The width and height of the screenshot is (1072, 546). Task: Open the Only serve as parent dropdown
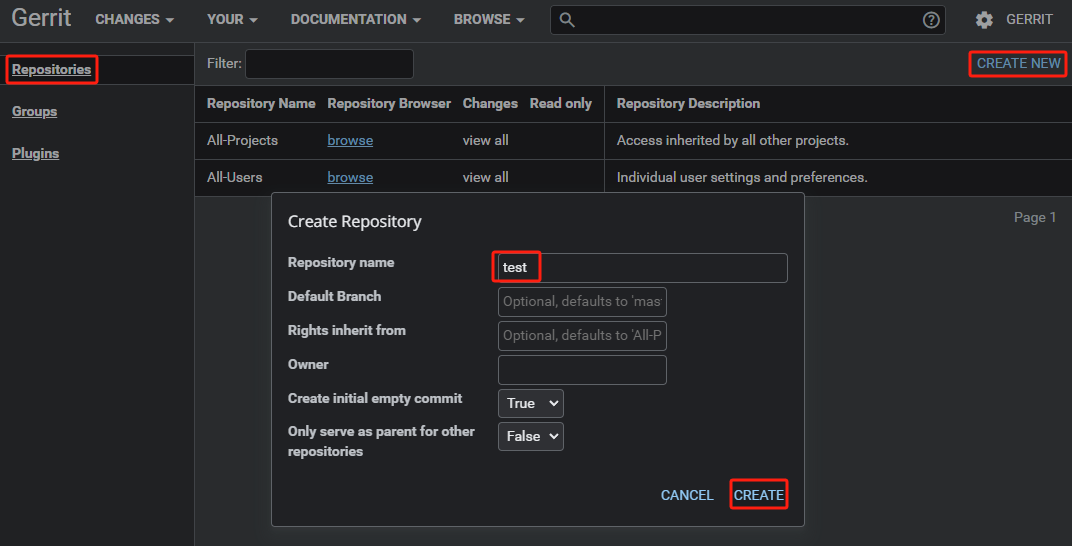click(530, 436)
